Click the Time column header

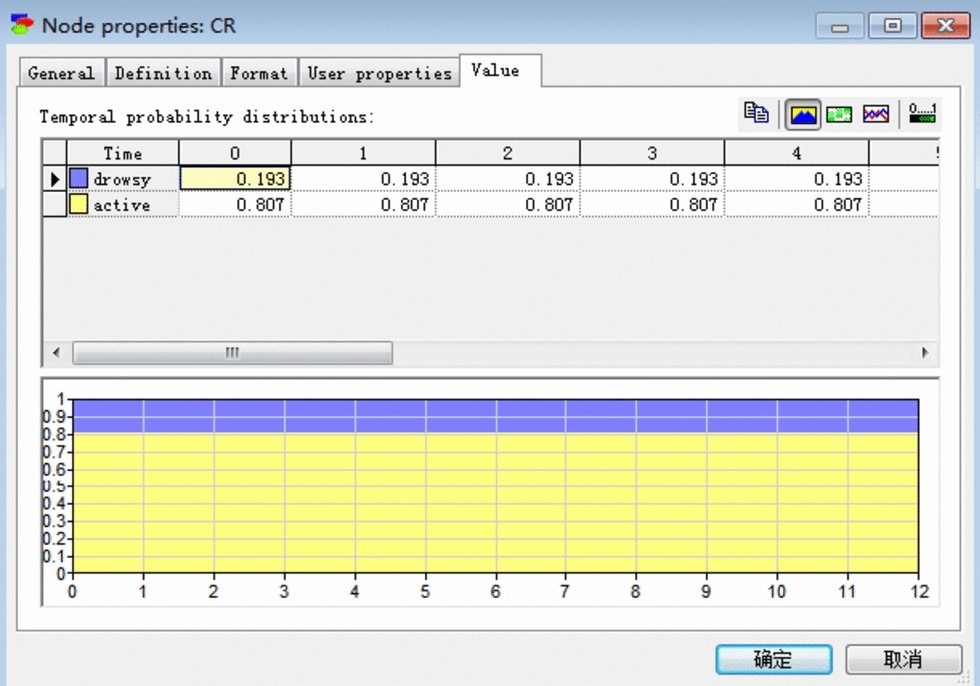tap(122, 153)
